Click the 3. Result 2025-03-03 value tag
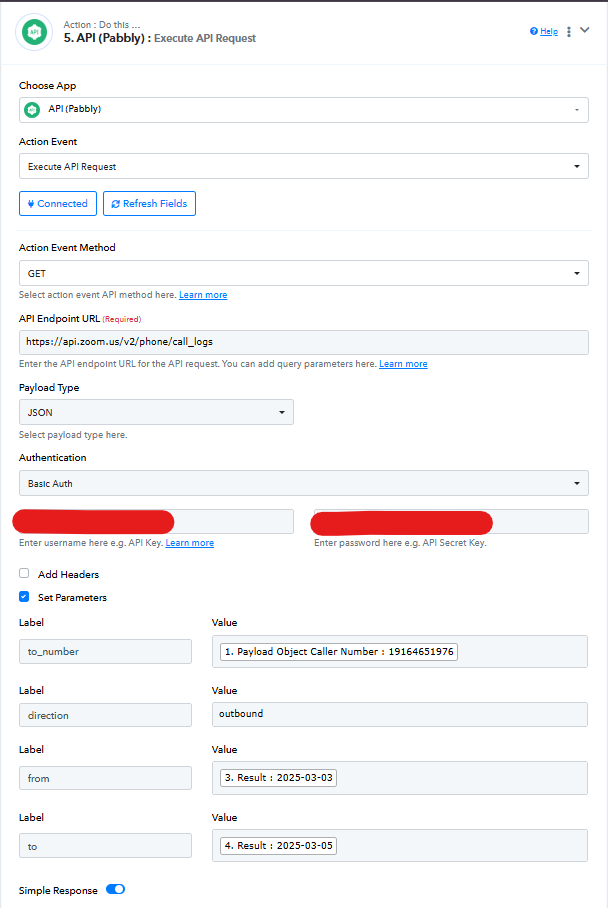Viewport: 608px width, 908px height. click(x=279, y=778)
